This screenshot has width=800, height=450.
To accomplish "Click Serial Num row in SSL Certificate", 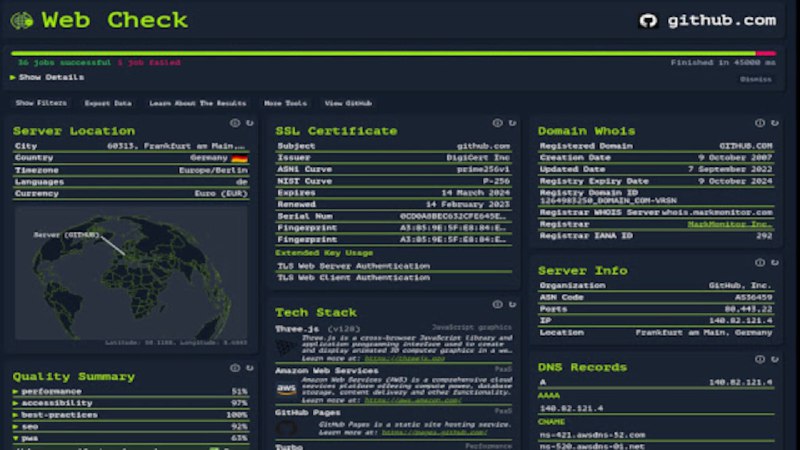I will pyautogui.click(x=393, y=216).
